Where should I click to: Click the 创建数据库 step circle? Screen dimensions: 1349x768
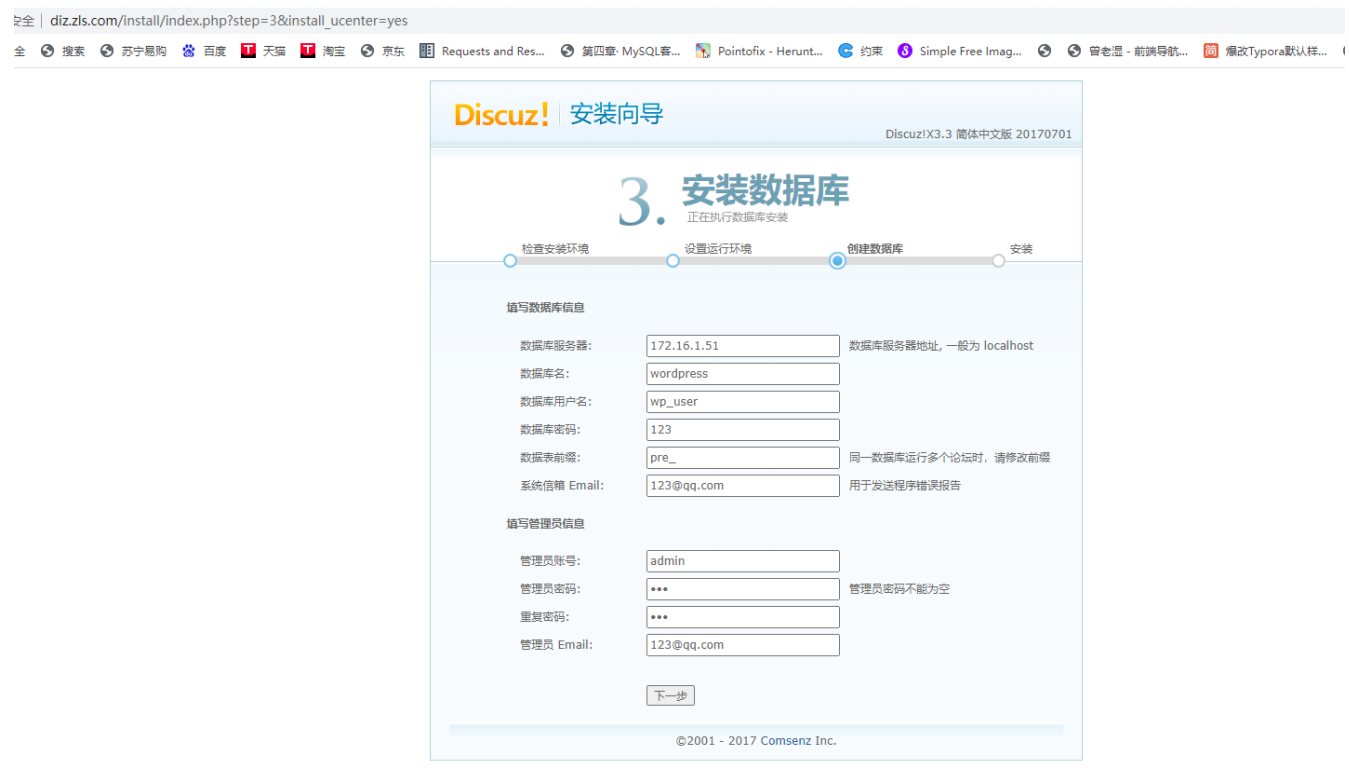click(837, 261)
